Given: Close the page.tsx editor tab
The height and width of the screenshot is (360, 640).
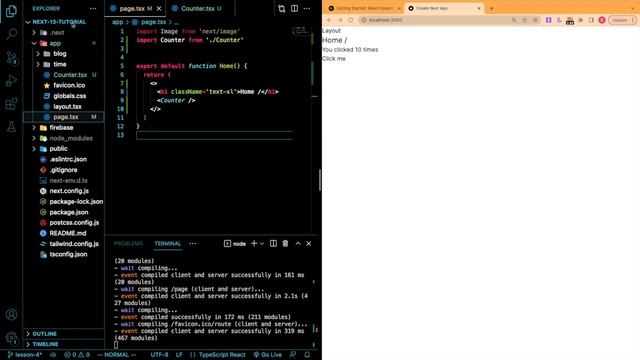Looking at the screenshot, I should tap(159, 9).
